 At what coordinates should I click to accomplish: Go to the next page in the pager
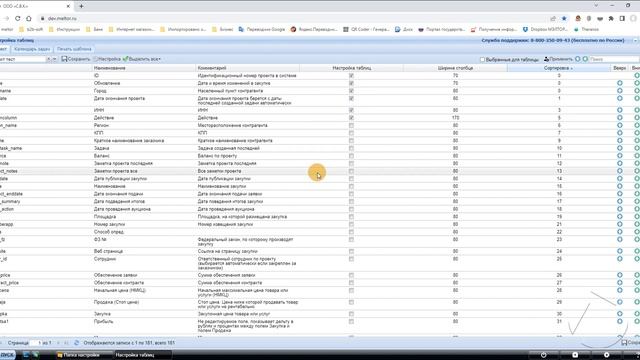coord(58,343)
